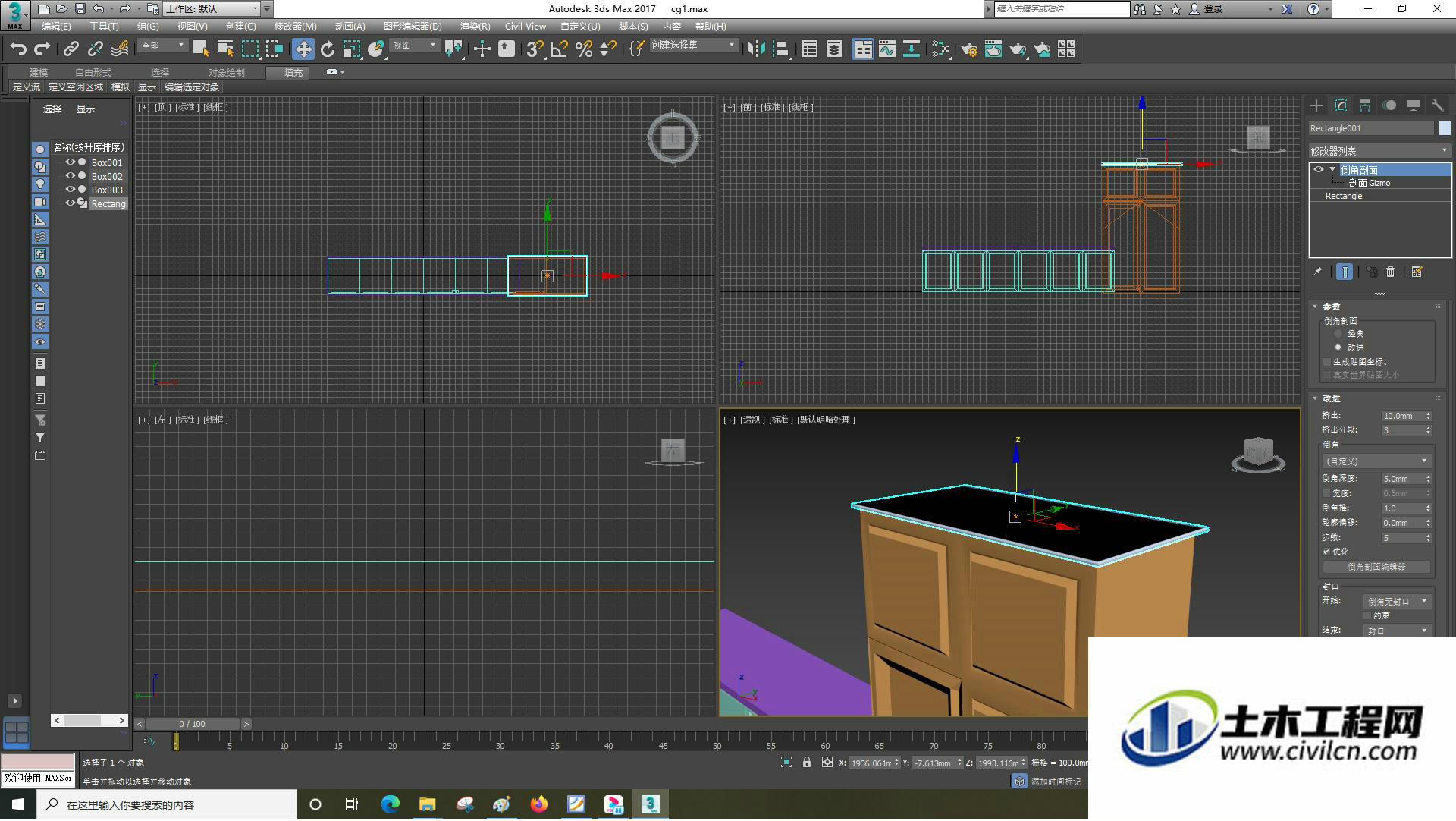Click the Mirror tool icon
Viewport: 1456px width, 821px height.
756,49
